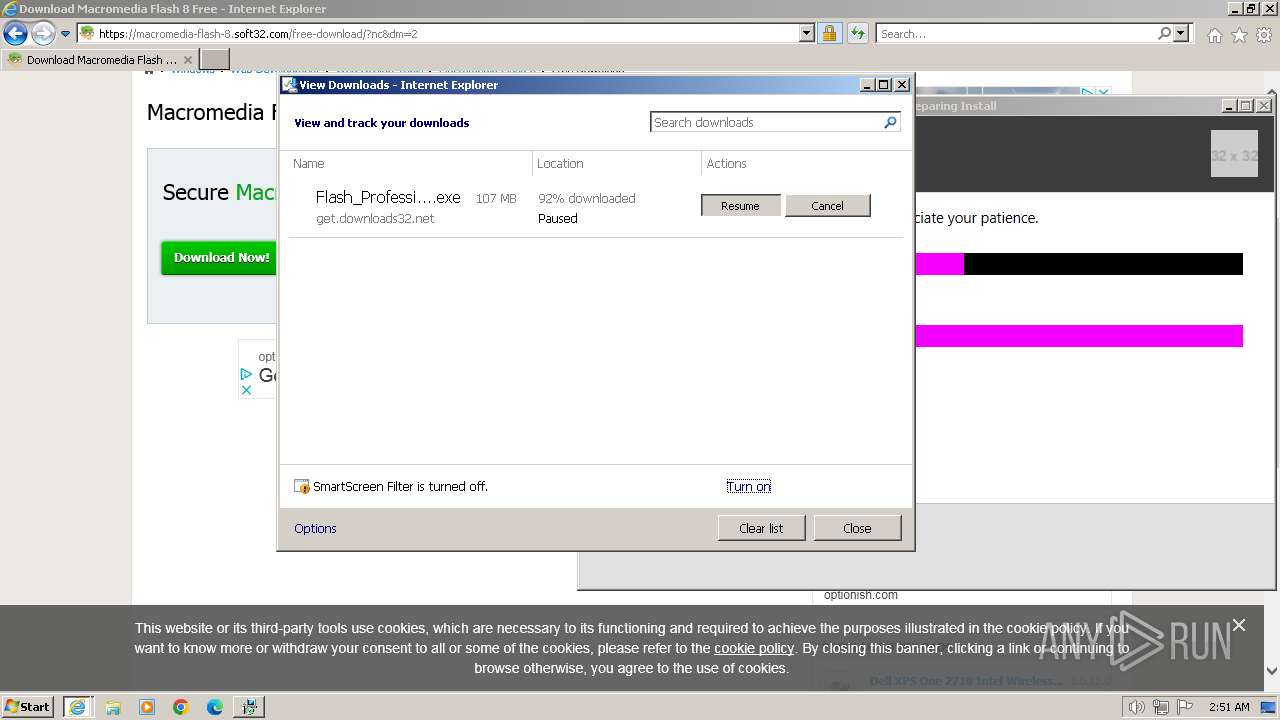Click the Action Center flag tray icon
Viewport: 1280px width, 720px height.
(1184, 707)
